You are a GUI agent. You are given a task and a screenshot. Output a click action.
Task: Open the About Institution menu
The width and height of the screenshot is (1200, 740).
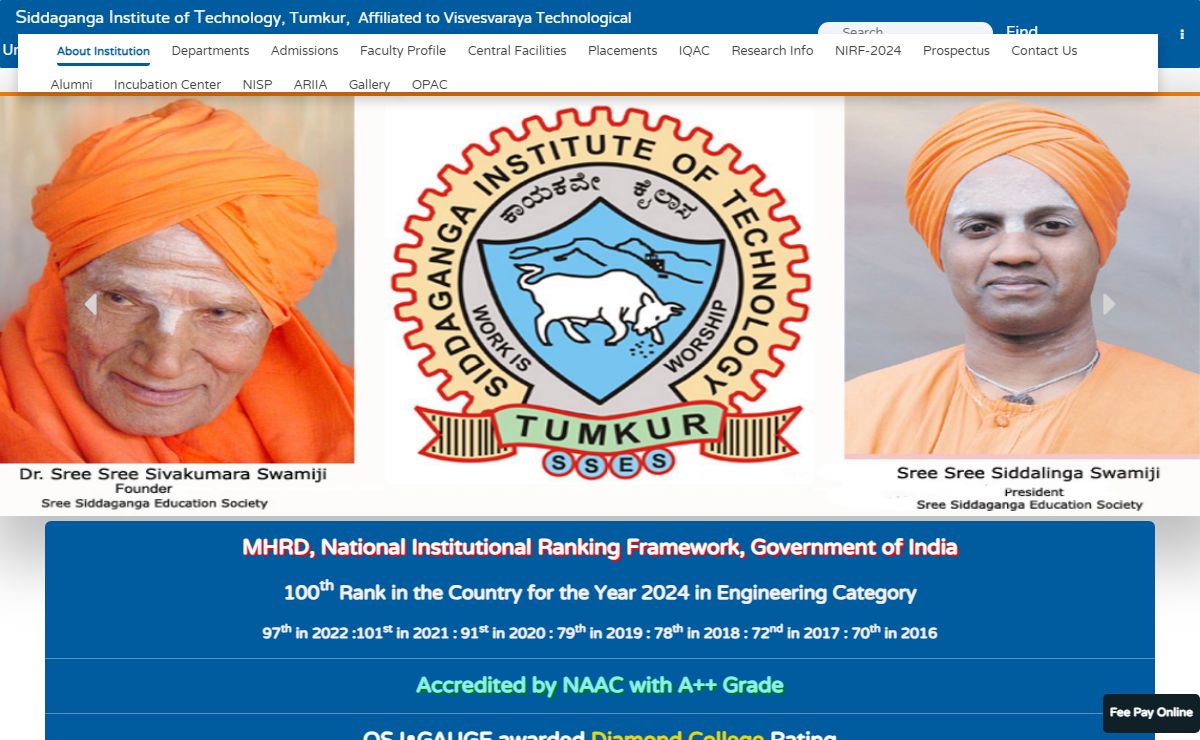click(103, 51)
